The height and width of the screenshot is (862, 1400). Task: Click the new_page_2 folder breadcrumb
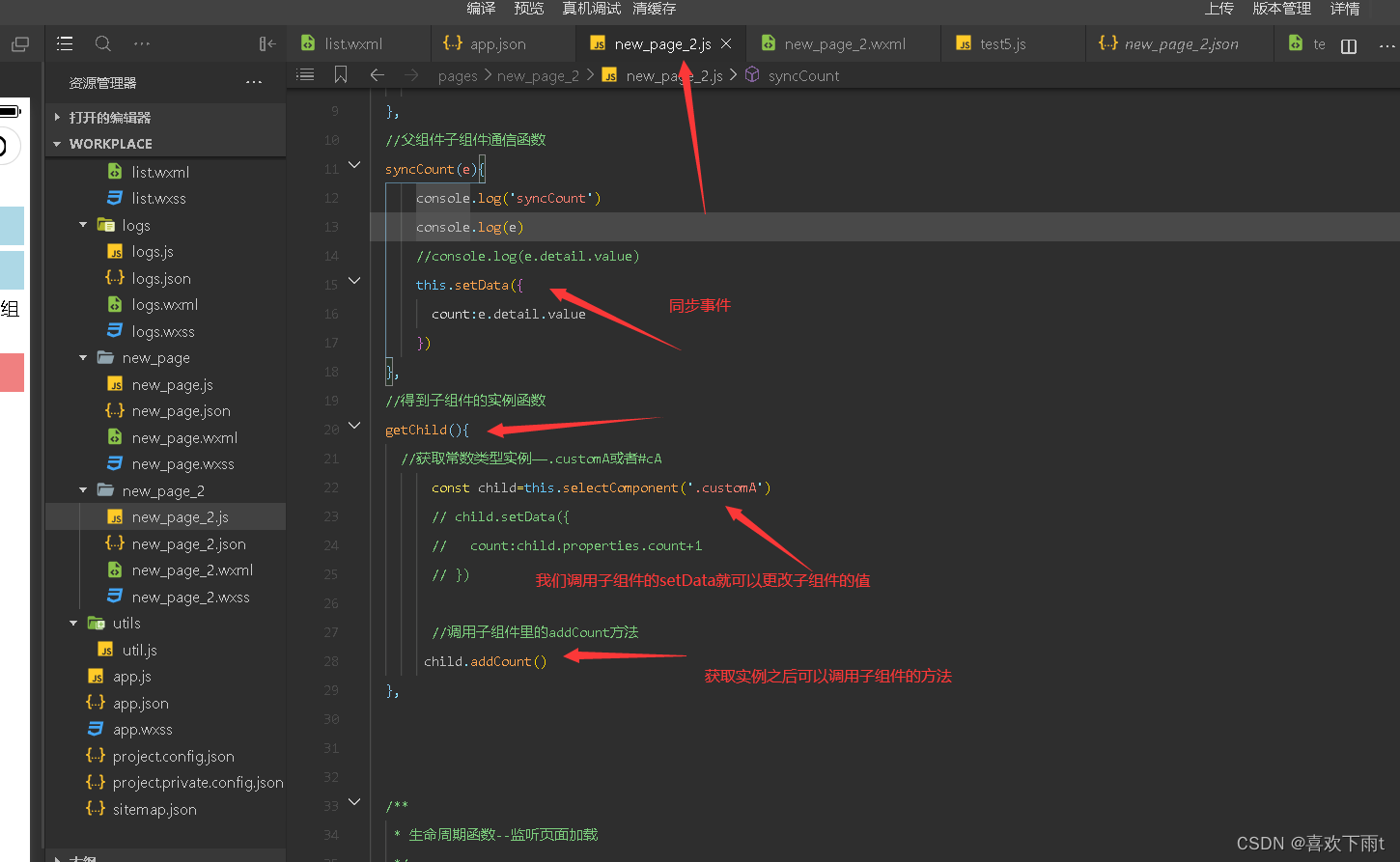pyautogui.click(x=538, y=75)
